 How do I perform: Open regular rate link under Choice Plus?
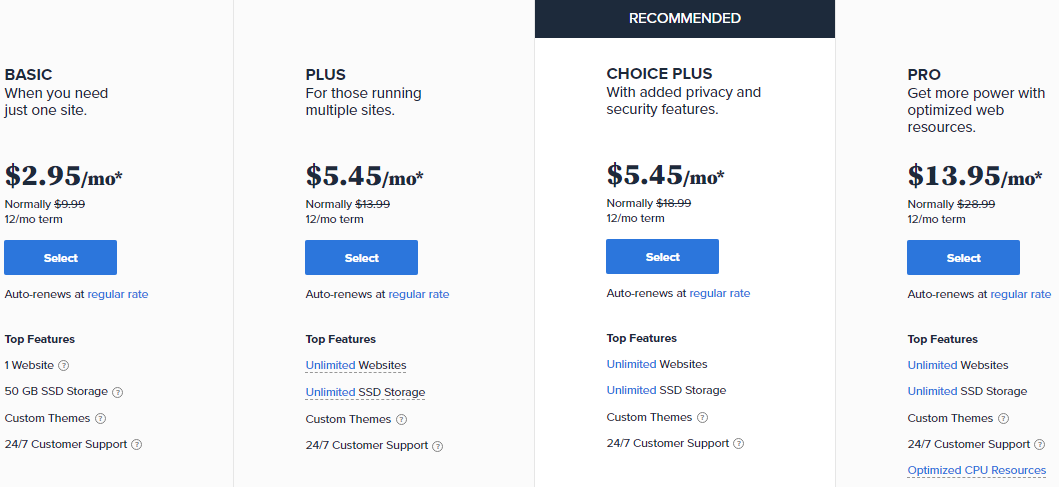coord(720,293)
